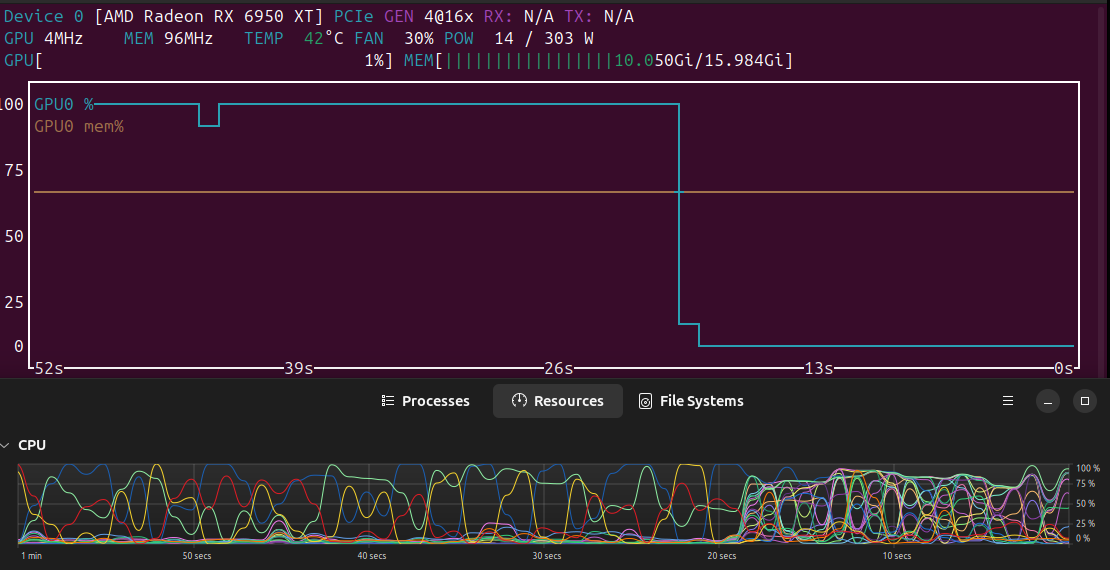Screen dimensions: 1110x570
Task: Click the 100 % label on CPU graph scale
Action: point(1088,468)
